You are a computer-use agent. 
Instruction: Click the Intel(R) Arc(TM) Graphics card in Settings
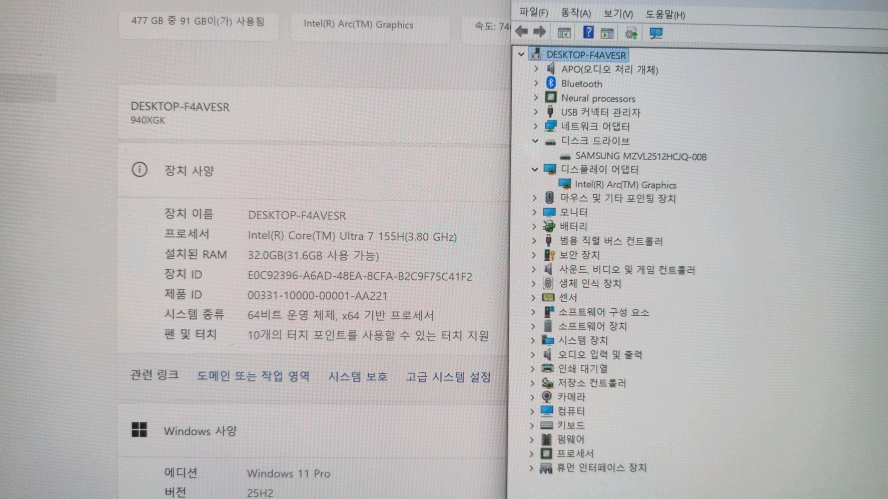(x=370, y=25)
